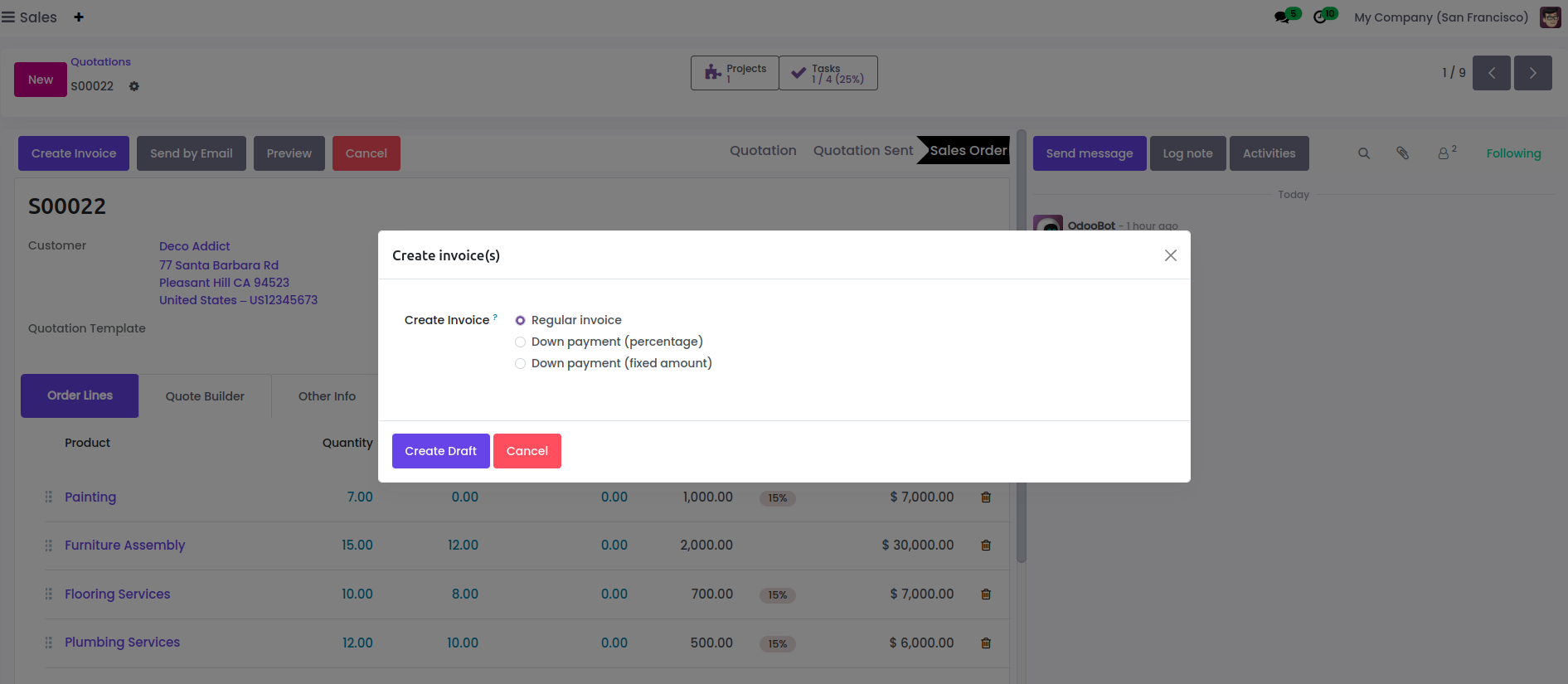1568x684 pixels.
Task: Delete the Painting order line
Action: point(986,497)
